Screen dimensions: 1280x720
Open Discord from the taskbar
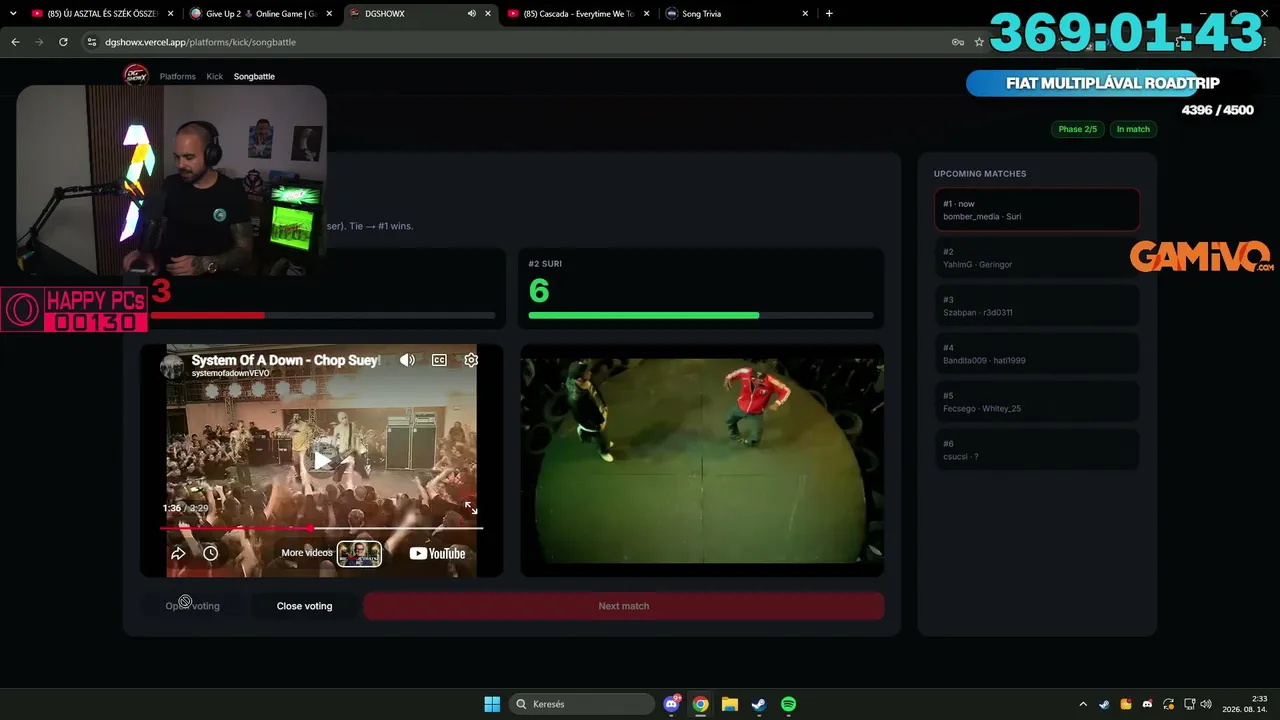click(x=672, y=704)
